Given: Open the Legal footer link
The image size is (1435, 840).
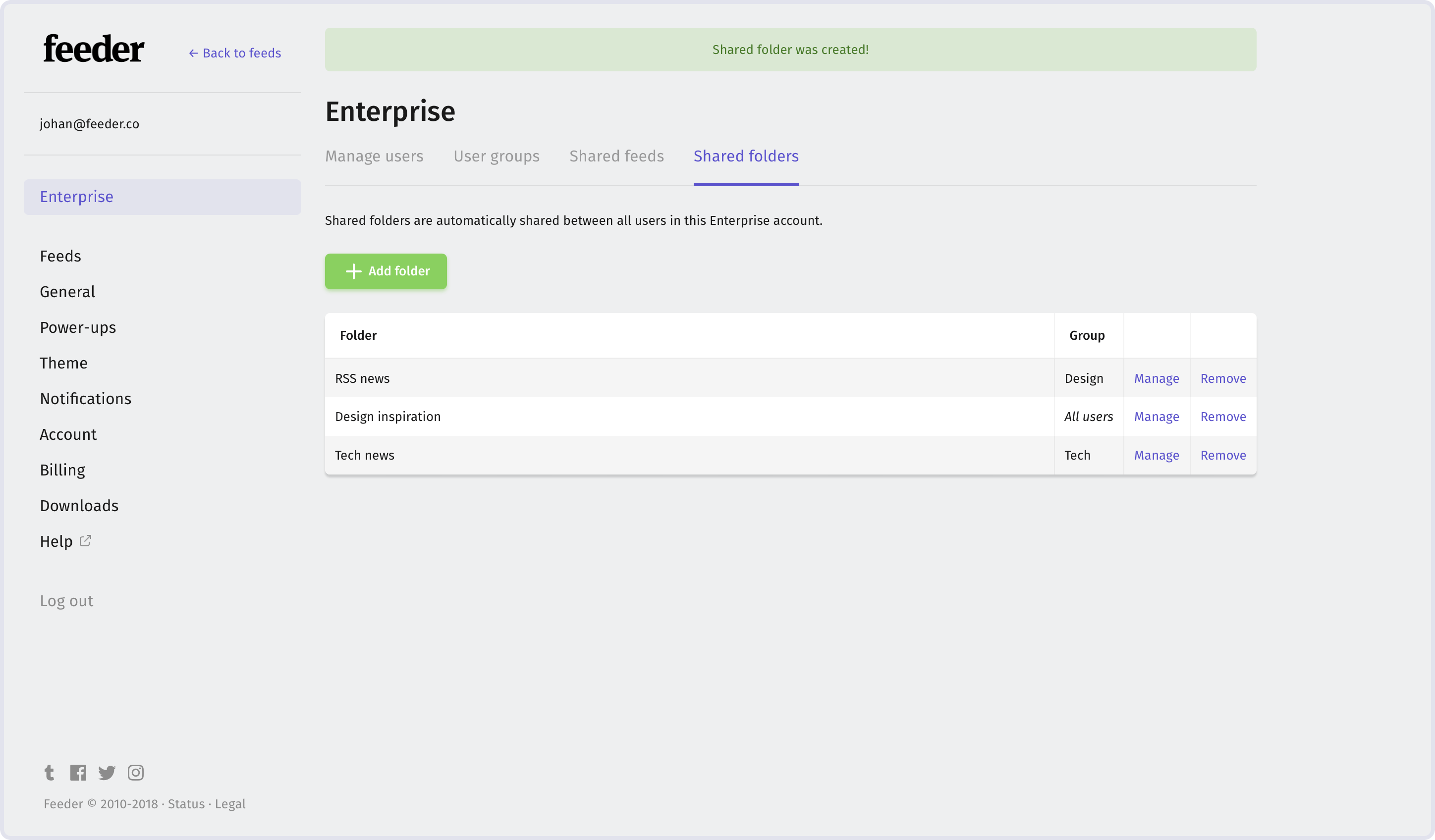Looking at the screenshot, I should tap(230, 804).
